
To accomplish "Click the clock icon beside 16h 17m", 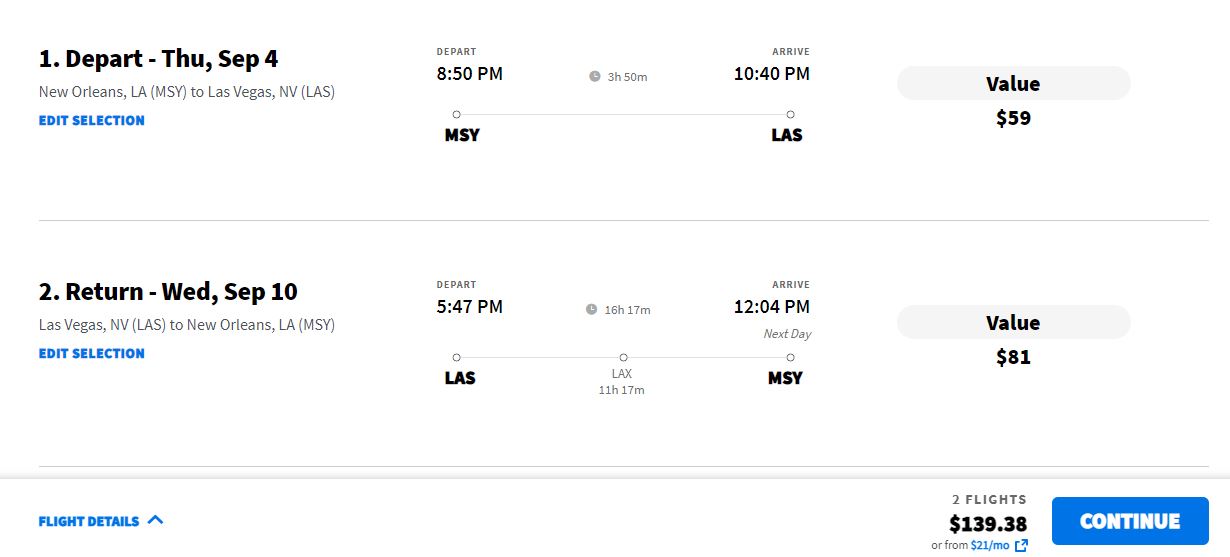I will (x=592, y=309).
